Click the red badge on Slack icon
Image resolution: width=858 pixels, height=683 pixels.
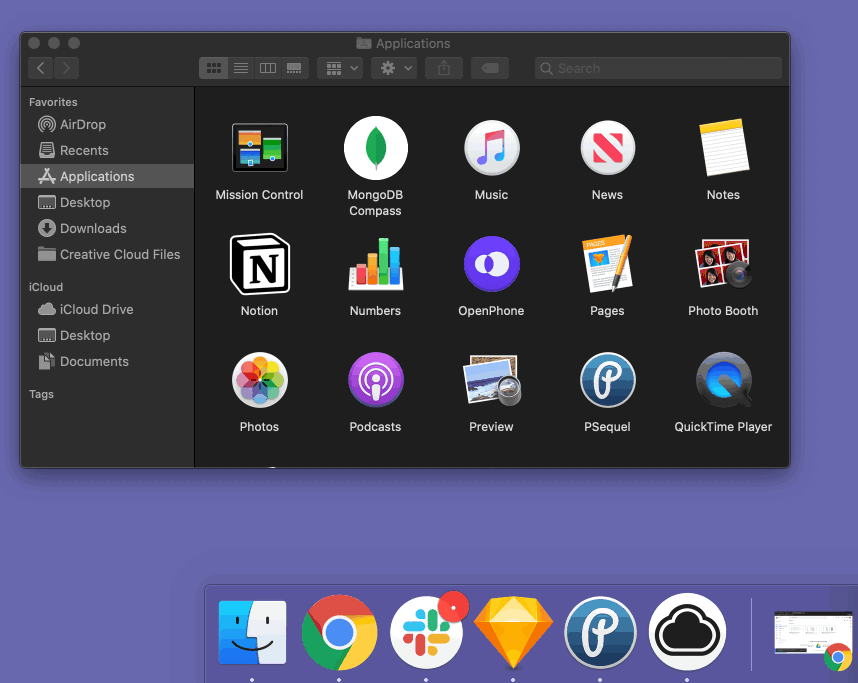(454, 606)
